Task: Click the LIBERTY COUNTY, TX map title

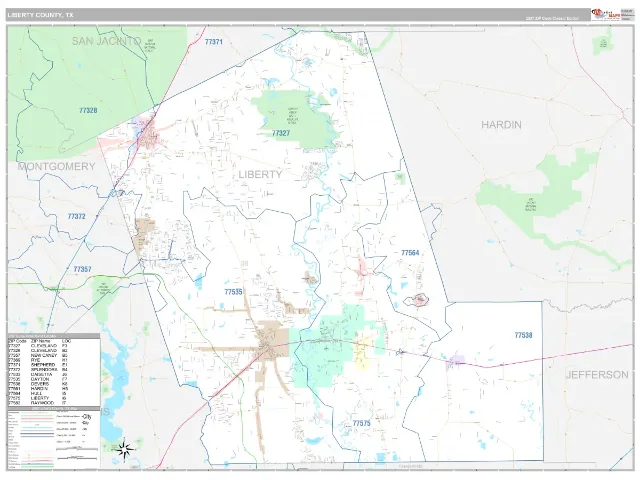Action: tap(40, 15)
